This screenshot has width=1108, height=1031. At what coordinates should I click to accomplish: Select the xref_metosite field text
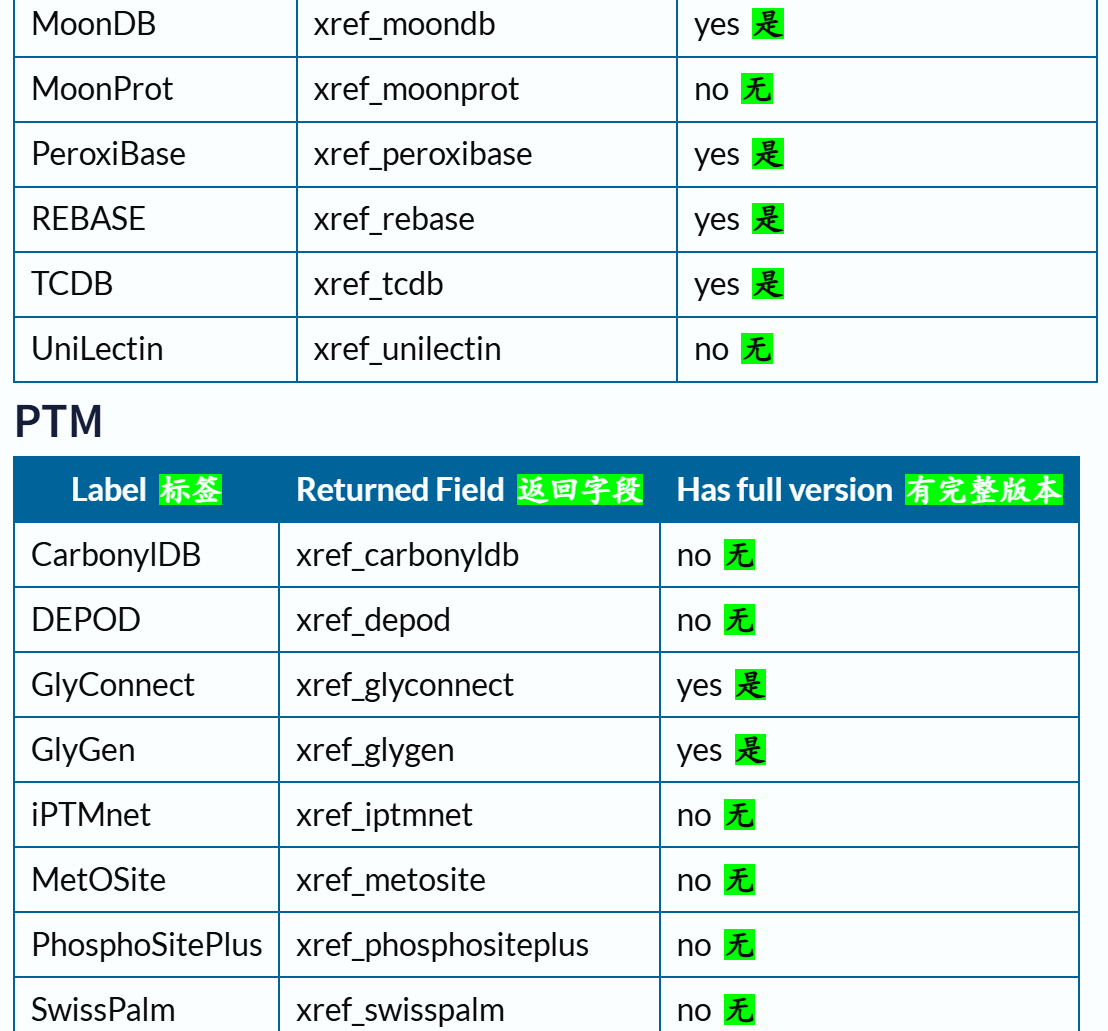391,880
